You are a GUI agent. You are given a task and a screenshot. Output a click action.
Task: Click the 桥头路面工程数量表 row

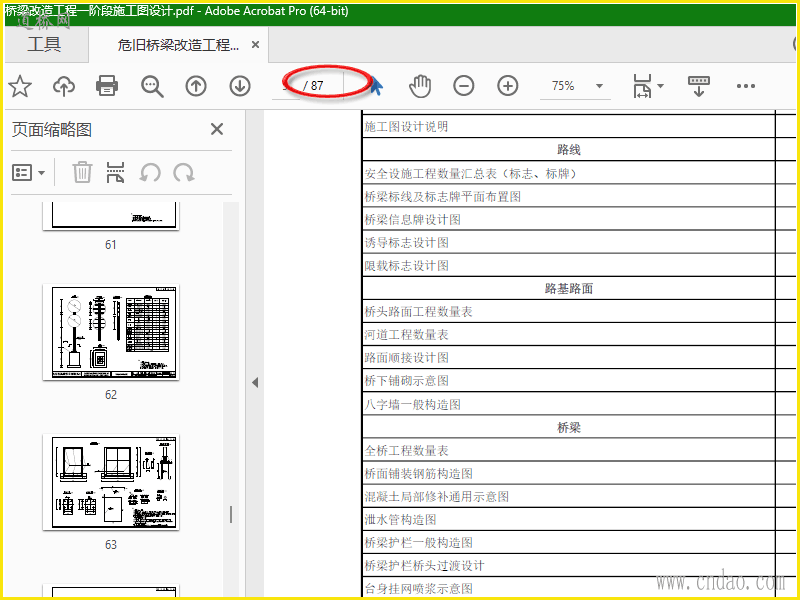pos(568,311)
